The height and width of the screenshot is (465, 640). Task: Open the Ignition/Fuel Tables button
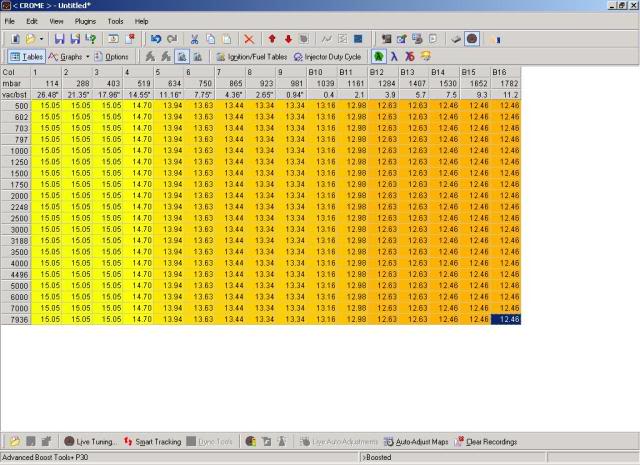[251, 57]
